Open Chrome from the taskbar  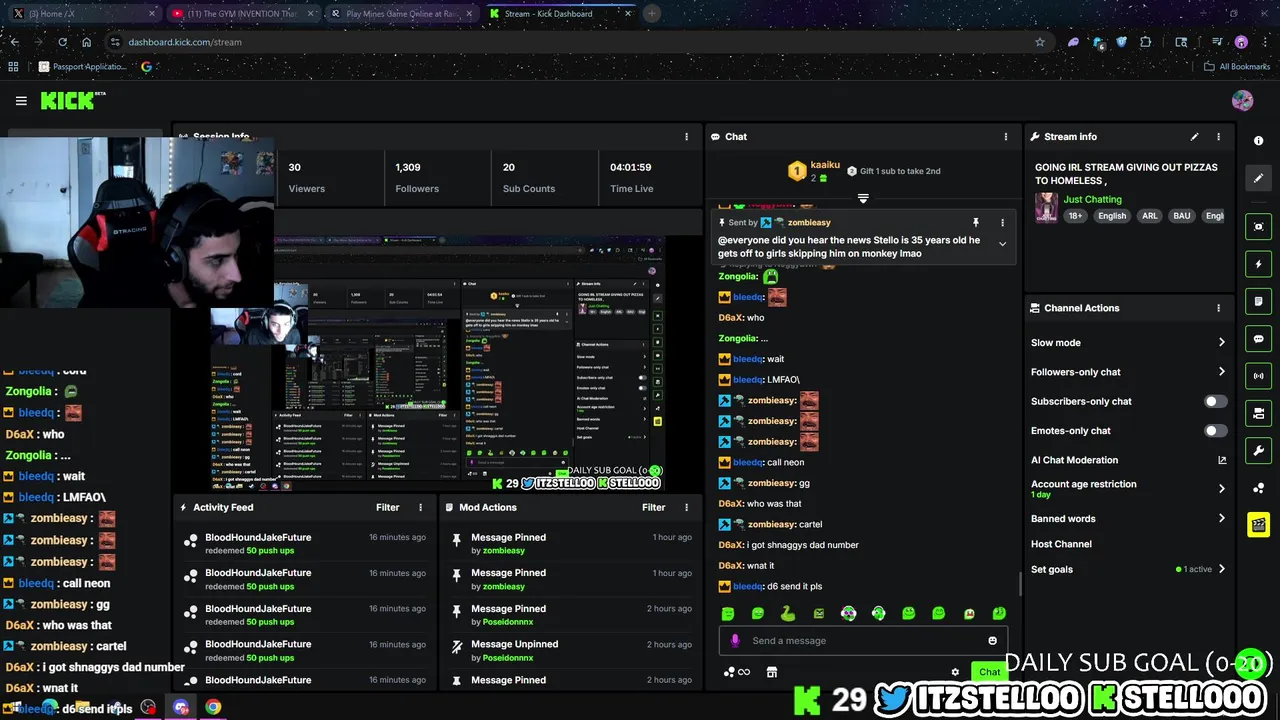(213, 707)
